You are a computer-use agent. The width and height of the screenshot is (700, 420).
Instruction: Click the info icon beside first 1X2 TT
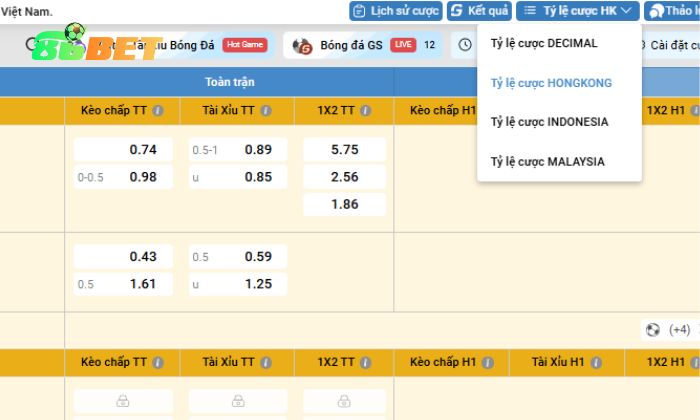click(x=365, y=111)
